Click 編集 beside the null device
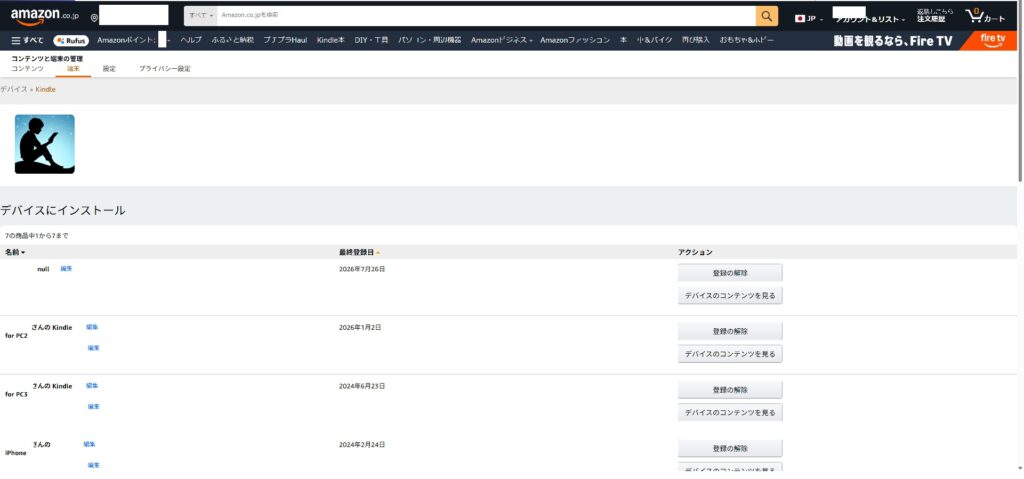1024x479 pixels. [x=66, y=269]
